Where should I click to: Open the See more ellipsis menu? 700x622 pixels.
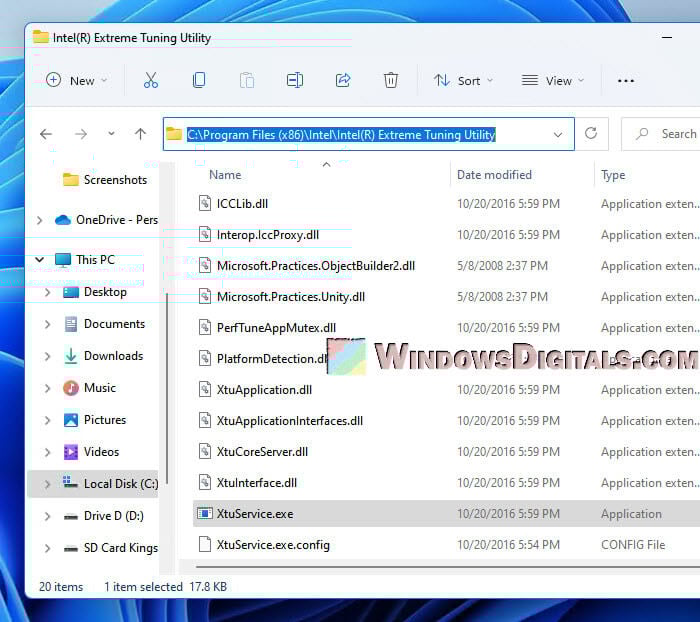(x=625, y=81)
